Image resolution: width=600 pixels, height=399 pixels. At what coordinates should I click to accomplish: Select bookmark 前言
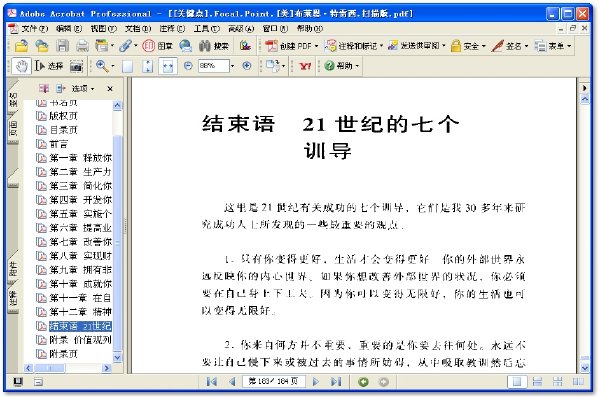point(58,144)
